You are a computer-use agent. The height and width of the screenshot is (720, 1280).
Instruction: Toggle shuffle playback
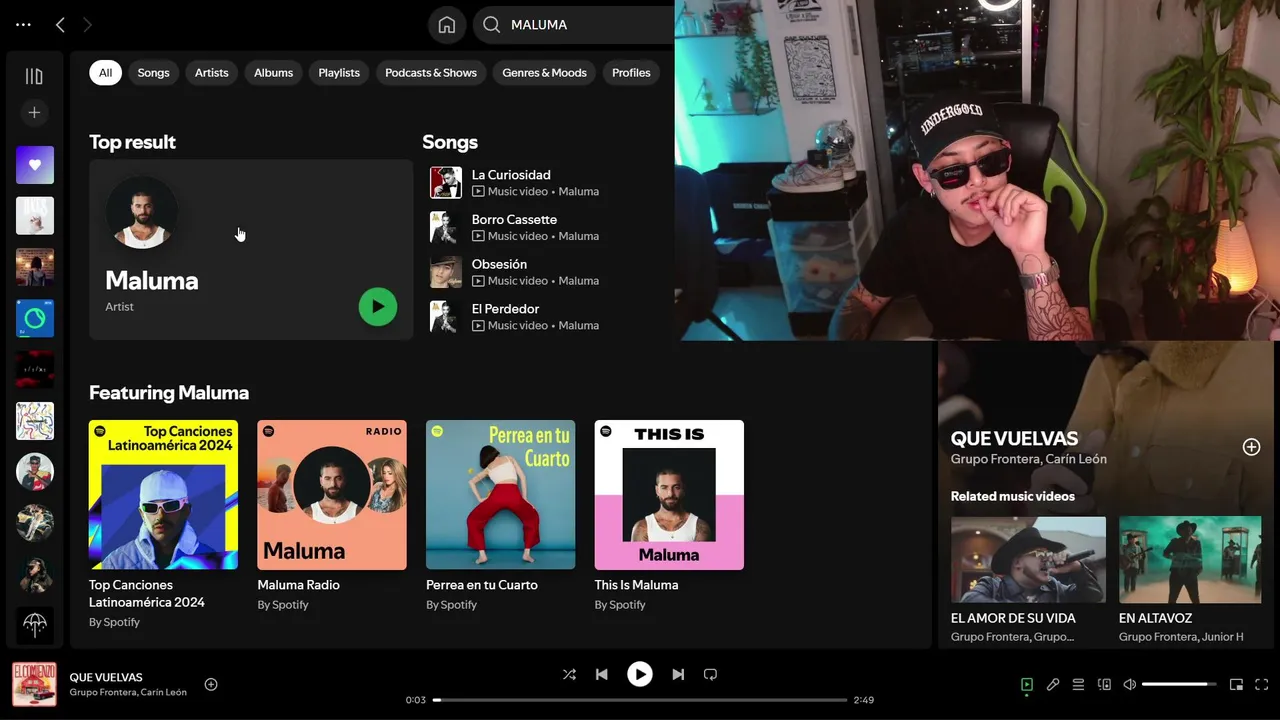point(569,675)
